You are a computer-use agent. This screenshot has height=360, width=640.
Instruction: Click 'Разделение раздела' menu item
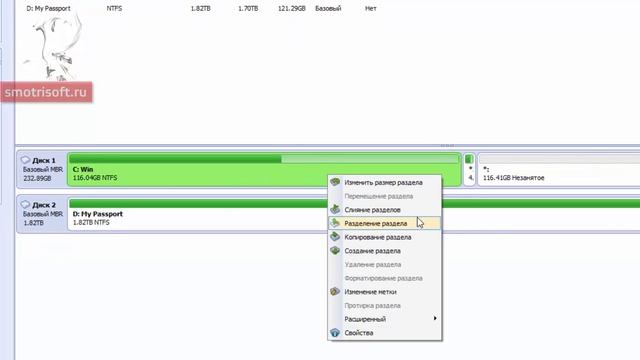click(384, 223)
